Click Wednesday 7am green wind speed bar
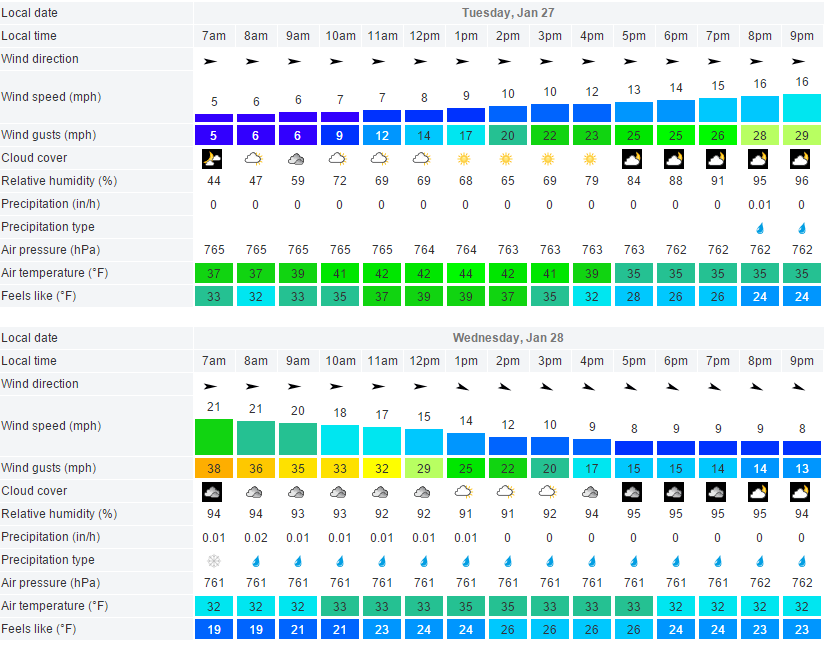 pyautogui.click(x=213, y=437)
